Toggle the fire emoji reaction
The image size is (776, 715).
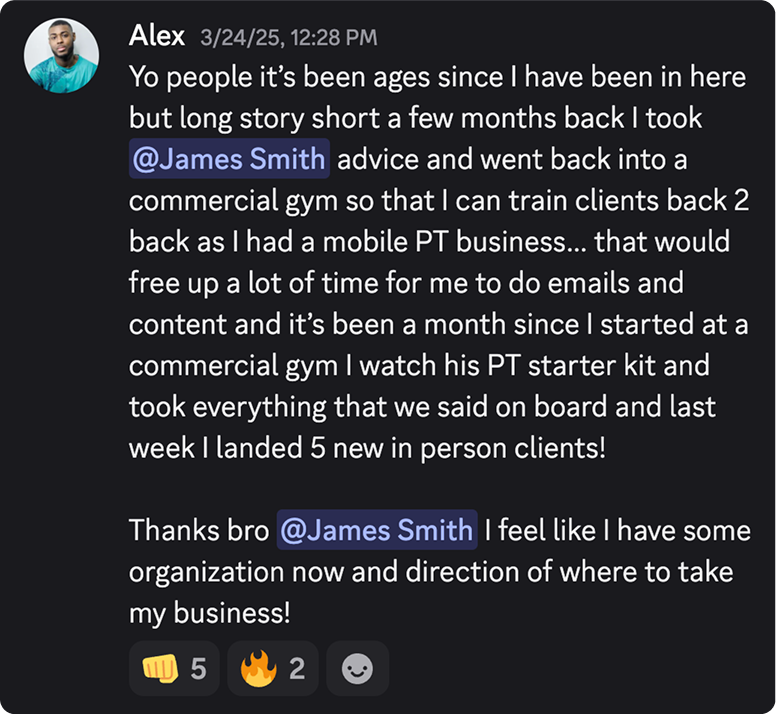point(273,668)
